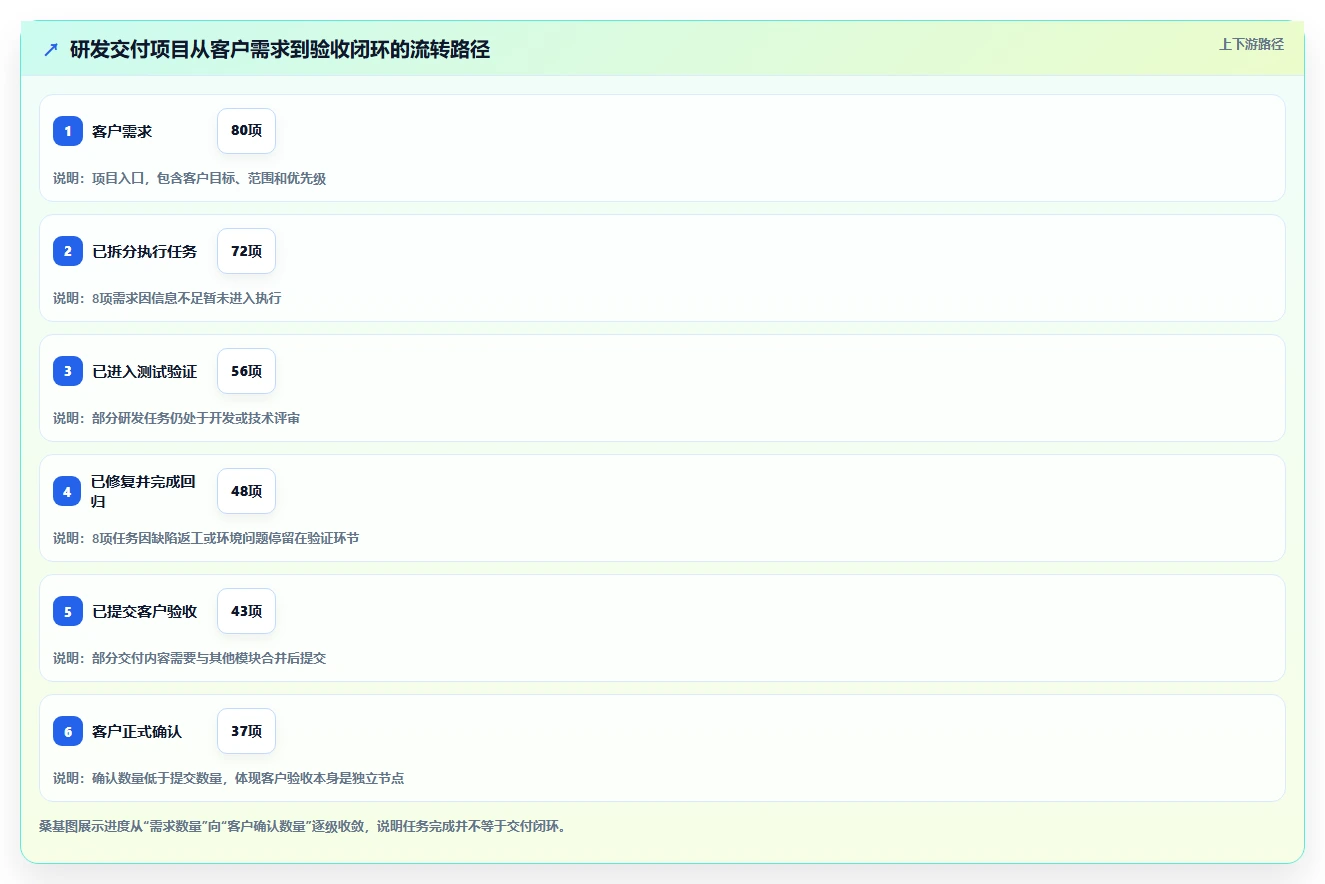The width and height of the screenshot is (1325, 884).
Task: Click the 37项 value pill
Action: tap(246, 731)
